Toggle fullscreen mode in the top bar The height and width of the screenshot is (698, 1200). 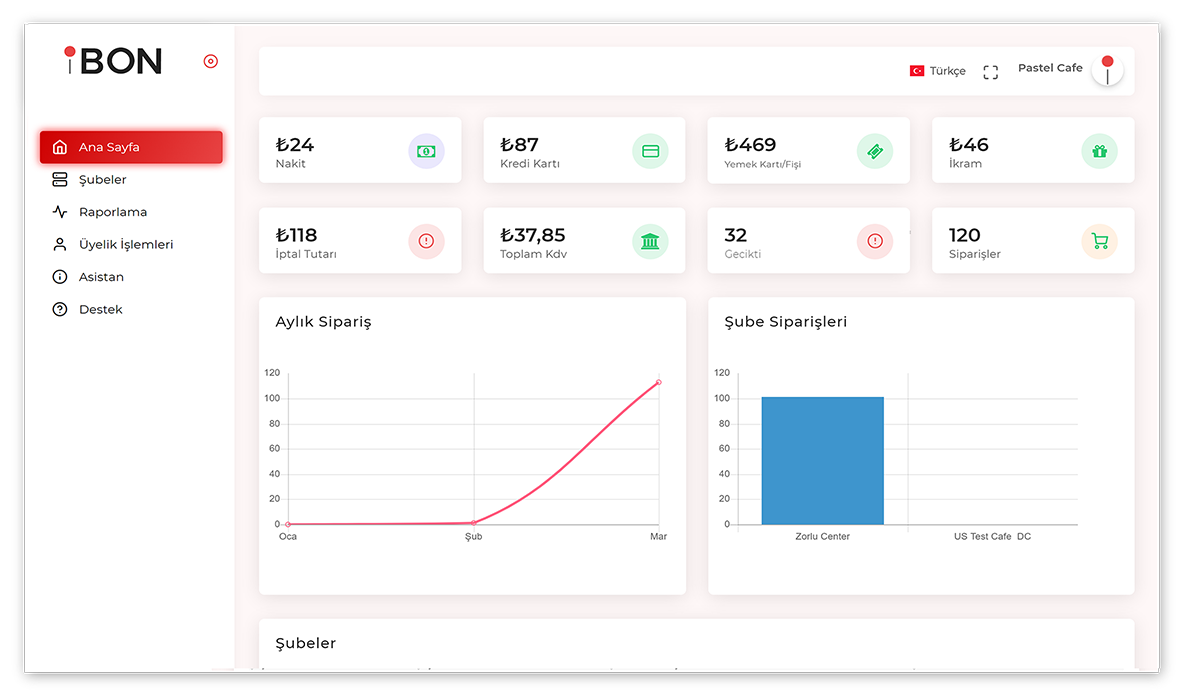[x=990, y=72]
